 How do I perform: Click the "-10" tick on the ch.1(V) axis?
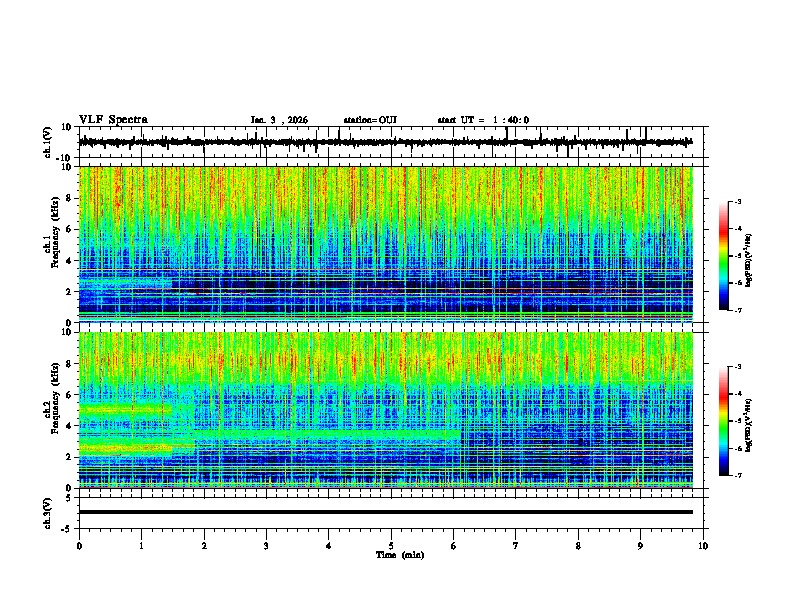point(65,158)
